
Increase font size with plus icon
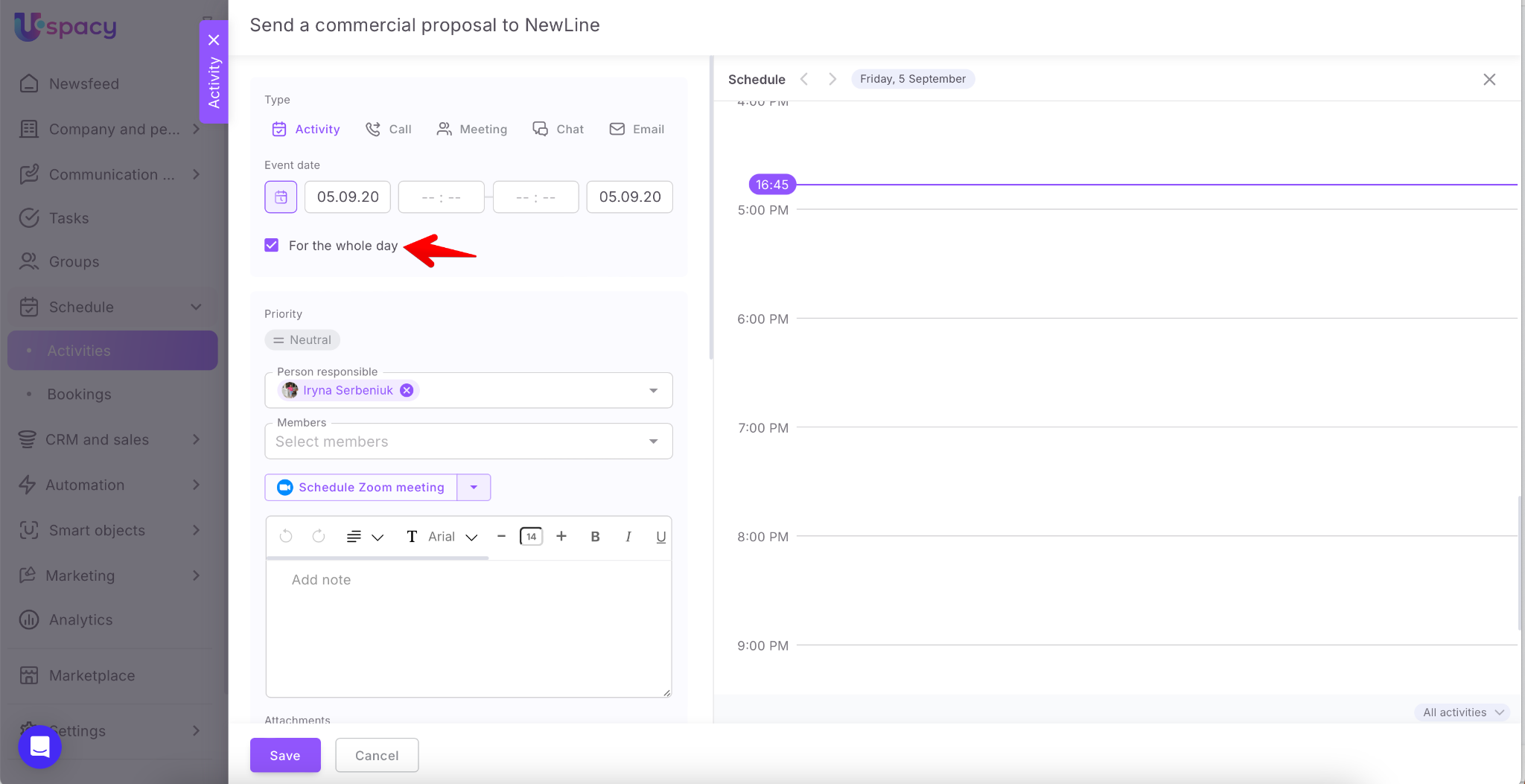point(561,536)
